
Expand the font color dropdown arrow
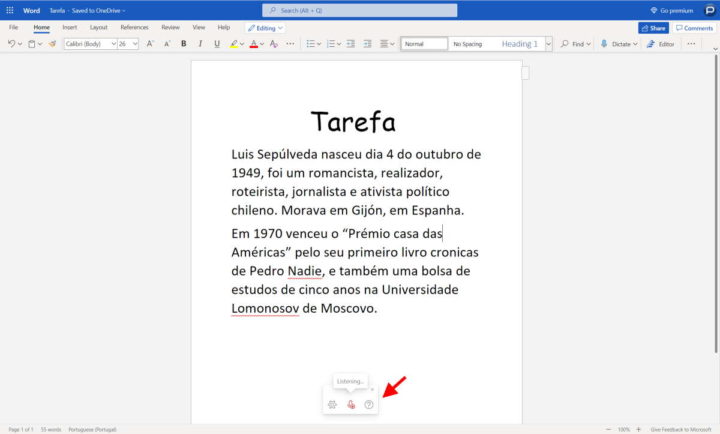[x=262, y=44]
